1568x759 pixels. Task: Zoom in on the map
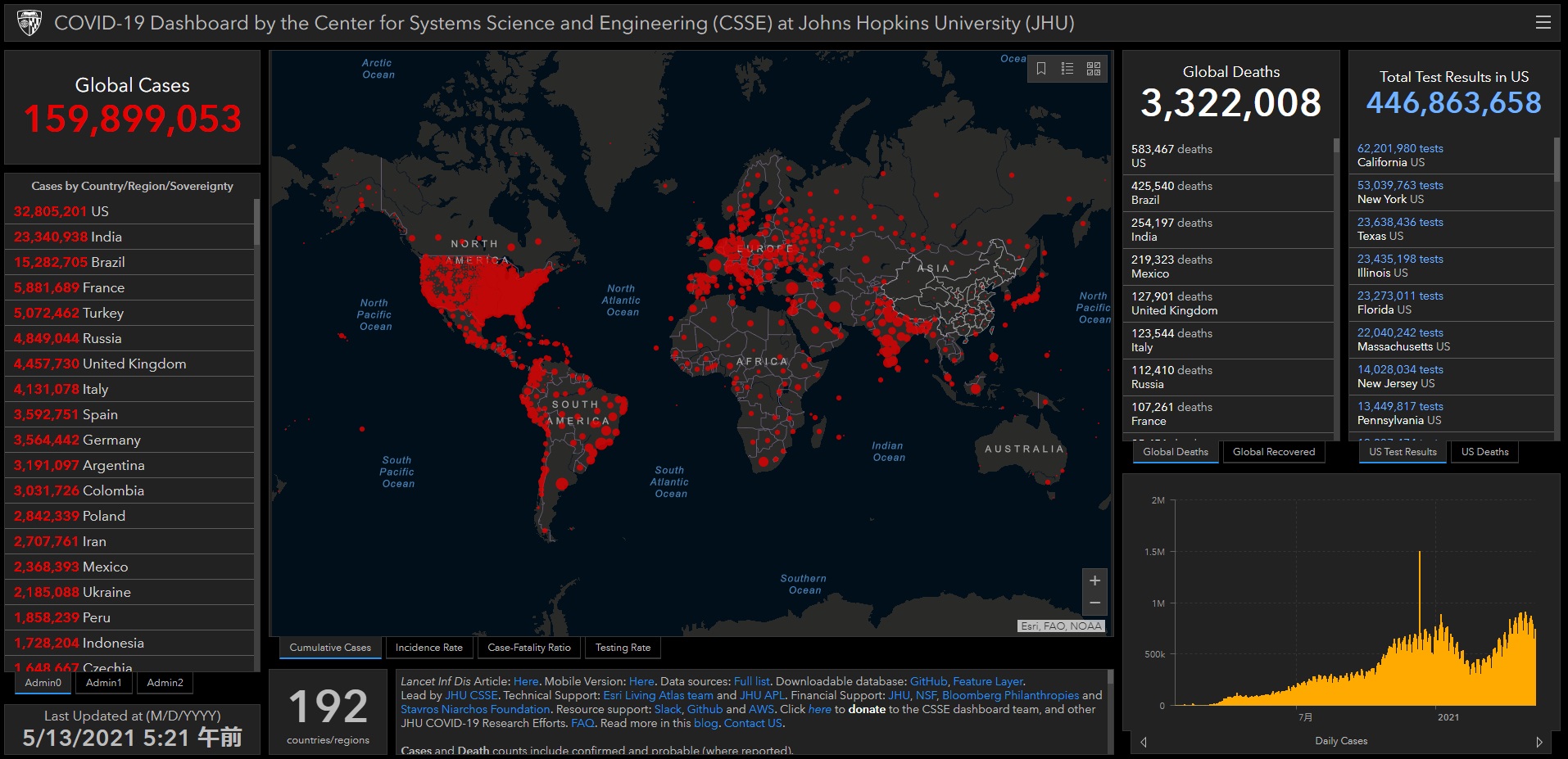point(1094,581)
